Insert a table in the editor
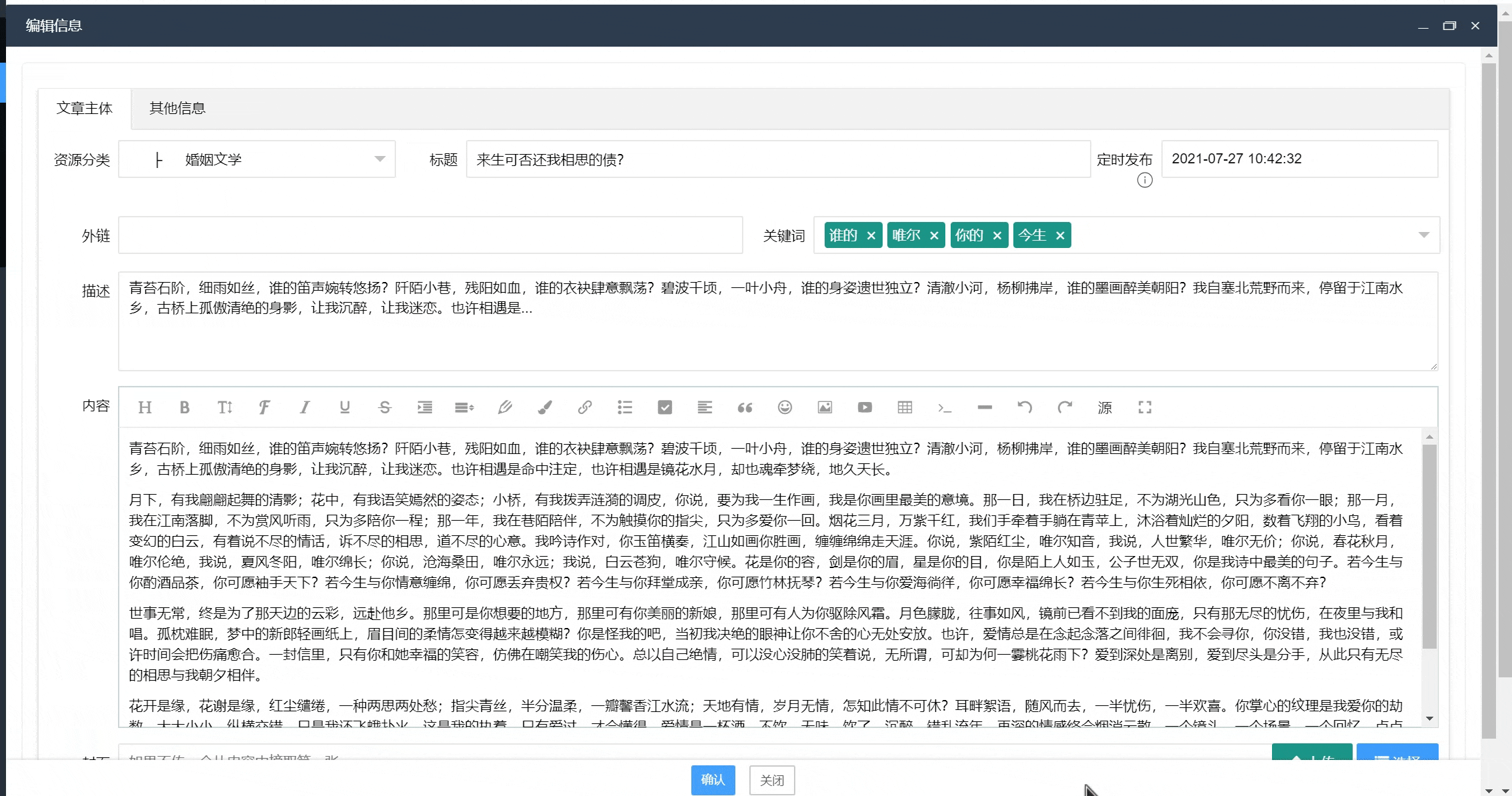 tap(905, 407)
